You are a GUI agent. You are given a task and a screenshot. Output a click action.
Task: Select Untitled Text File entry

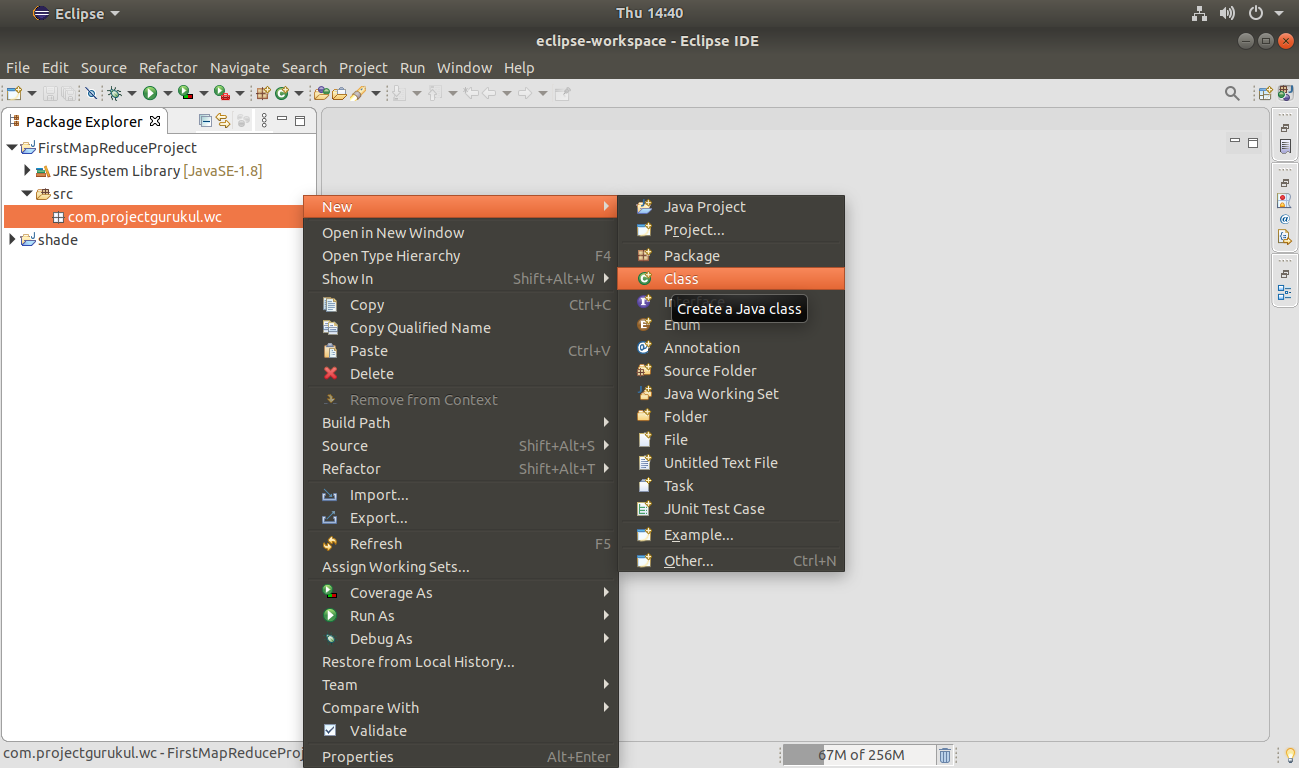tap(731, 463)
